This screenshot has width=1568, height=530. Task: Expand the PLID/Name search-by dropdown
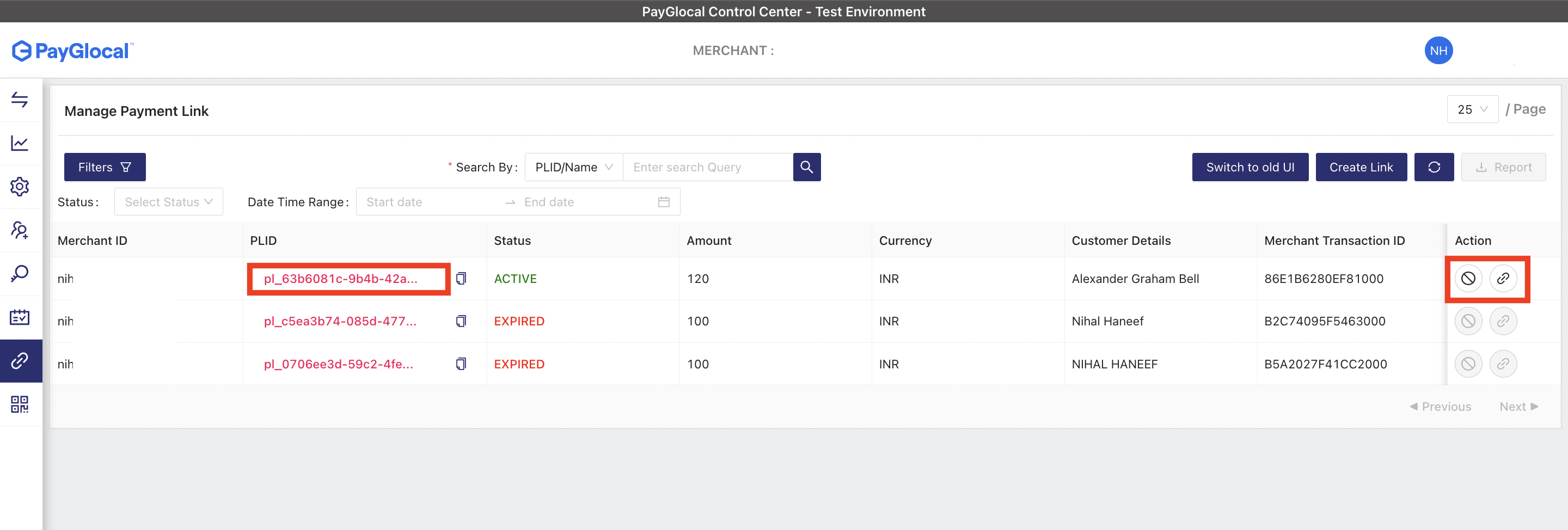573,167
